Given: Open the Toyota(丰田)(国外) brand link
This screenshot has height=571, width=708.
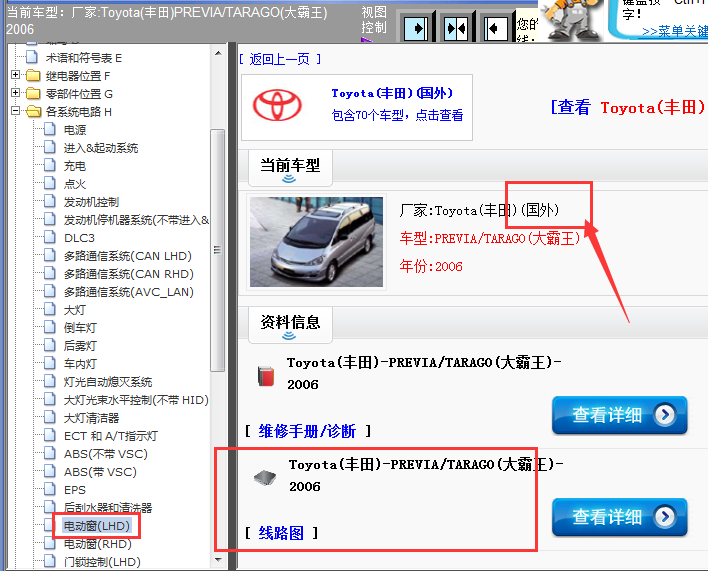Looking at the screenshot, I should (392, 93).
